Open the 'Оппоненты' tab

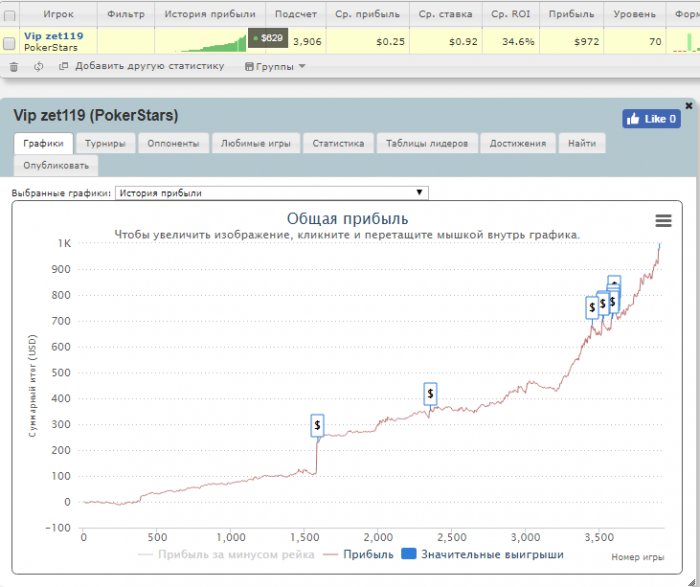pos(173,144)
